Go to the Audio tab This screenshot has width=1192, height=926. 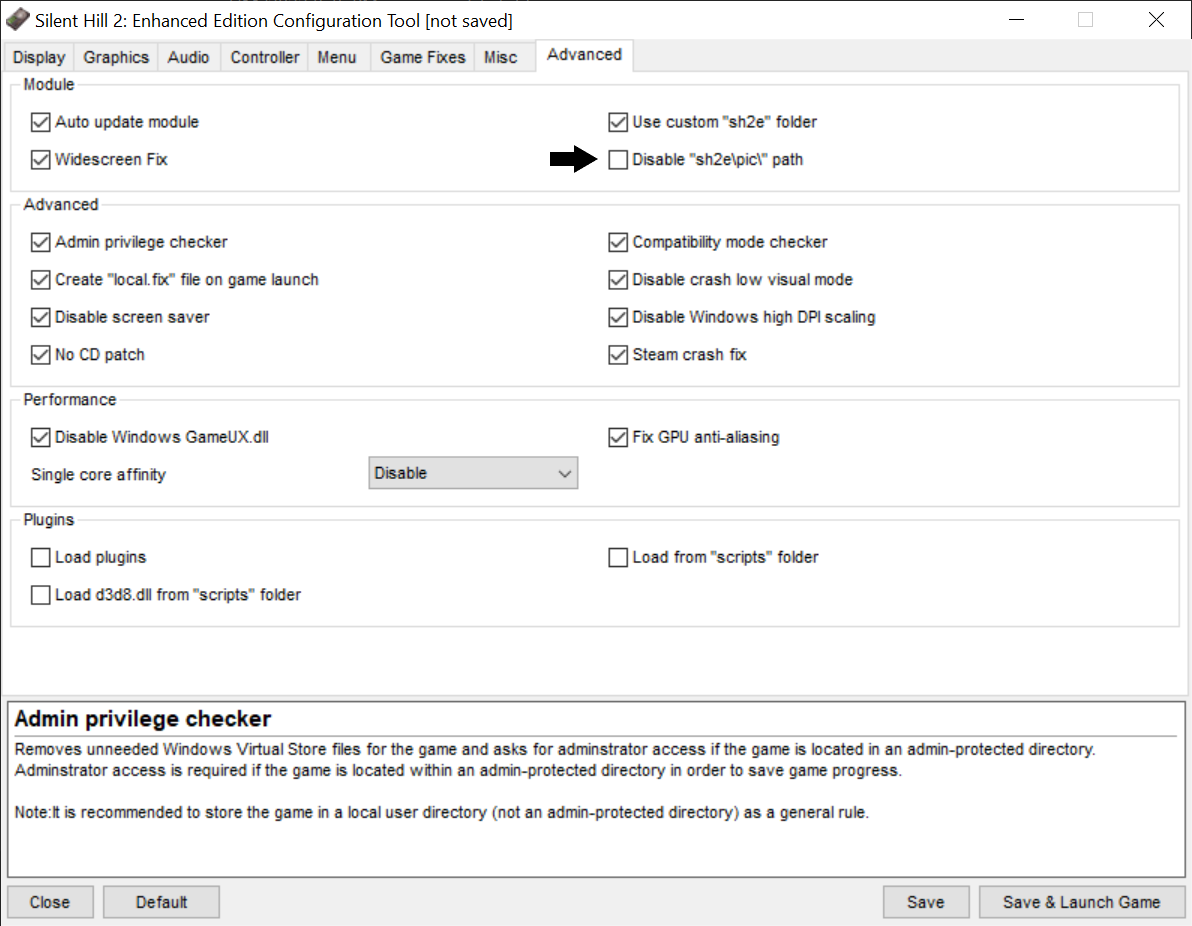pyautogui.click(x=189, y=57)
